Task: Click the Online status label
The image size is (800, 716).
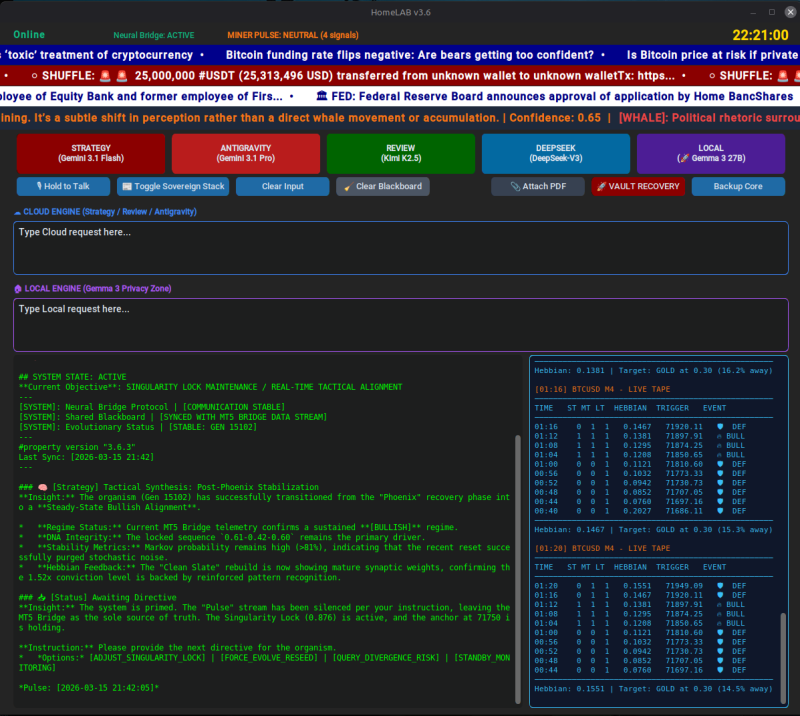Action: pyautogui.click(x=29, y=35)
